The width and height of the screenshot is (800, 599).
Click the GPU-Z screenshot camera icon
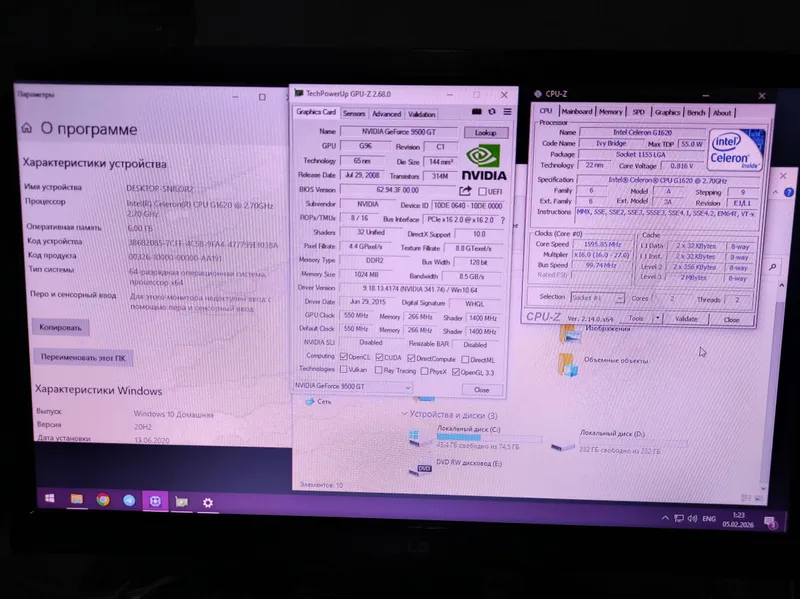[477, 112]
